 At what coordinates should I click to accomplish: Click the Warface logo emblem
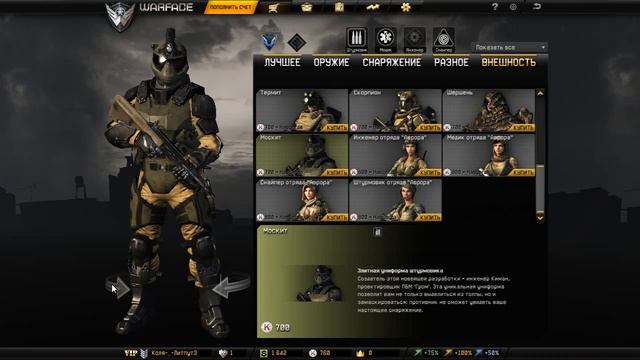[x=120, y=16]
